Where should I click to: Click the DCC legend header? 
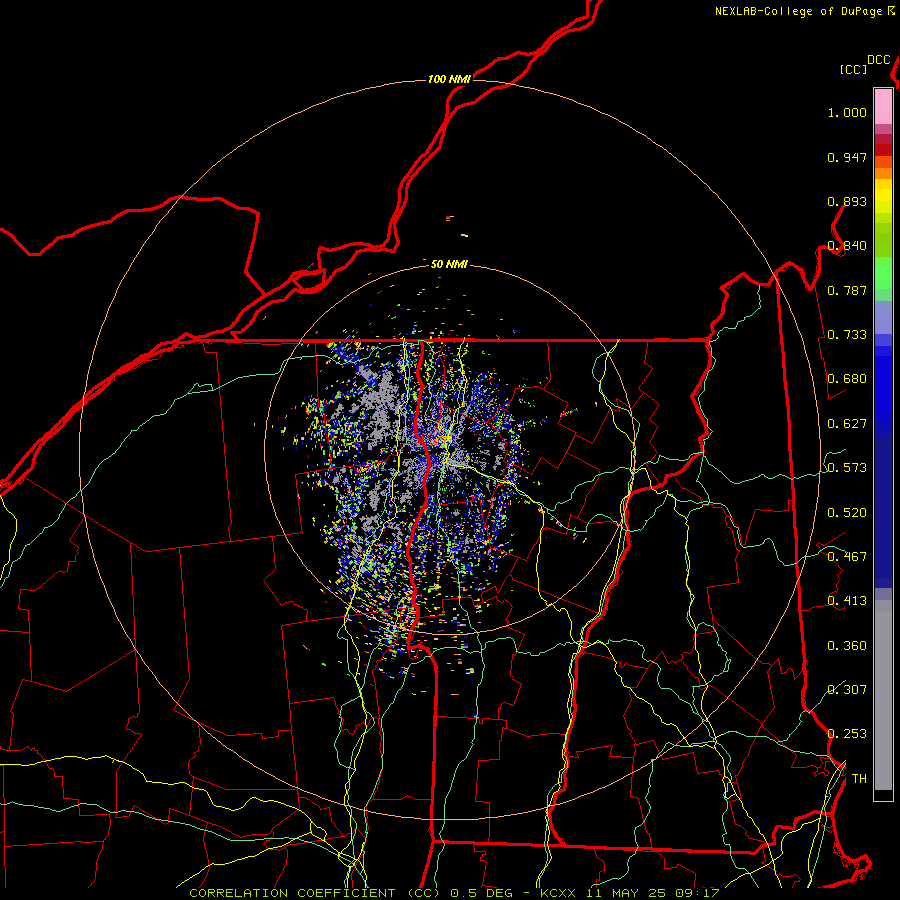point(879,60)
